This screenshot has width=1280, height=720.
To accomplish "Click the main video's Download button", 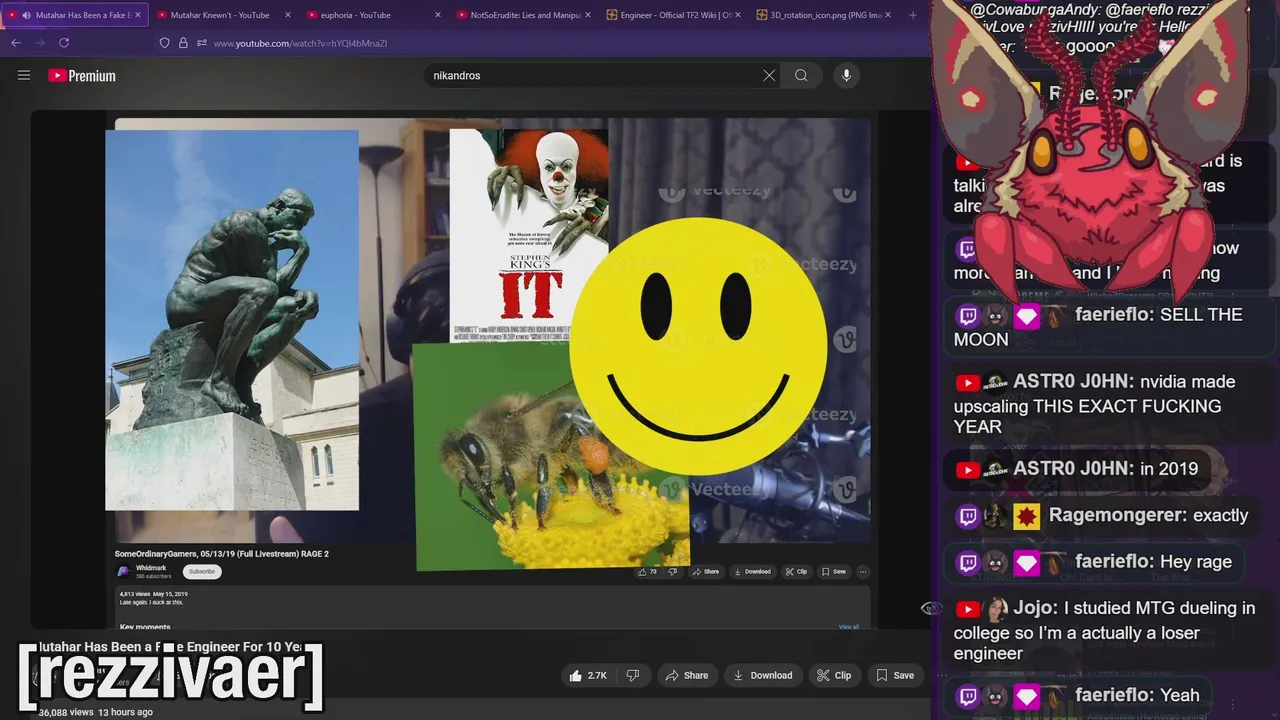I will tap(763, 676).
